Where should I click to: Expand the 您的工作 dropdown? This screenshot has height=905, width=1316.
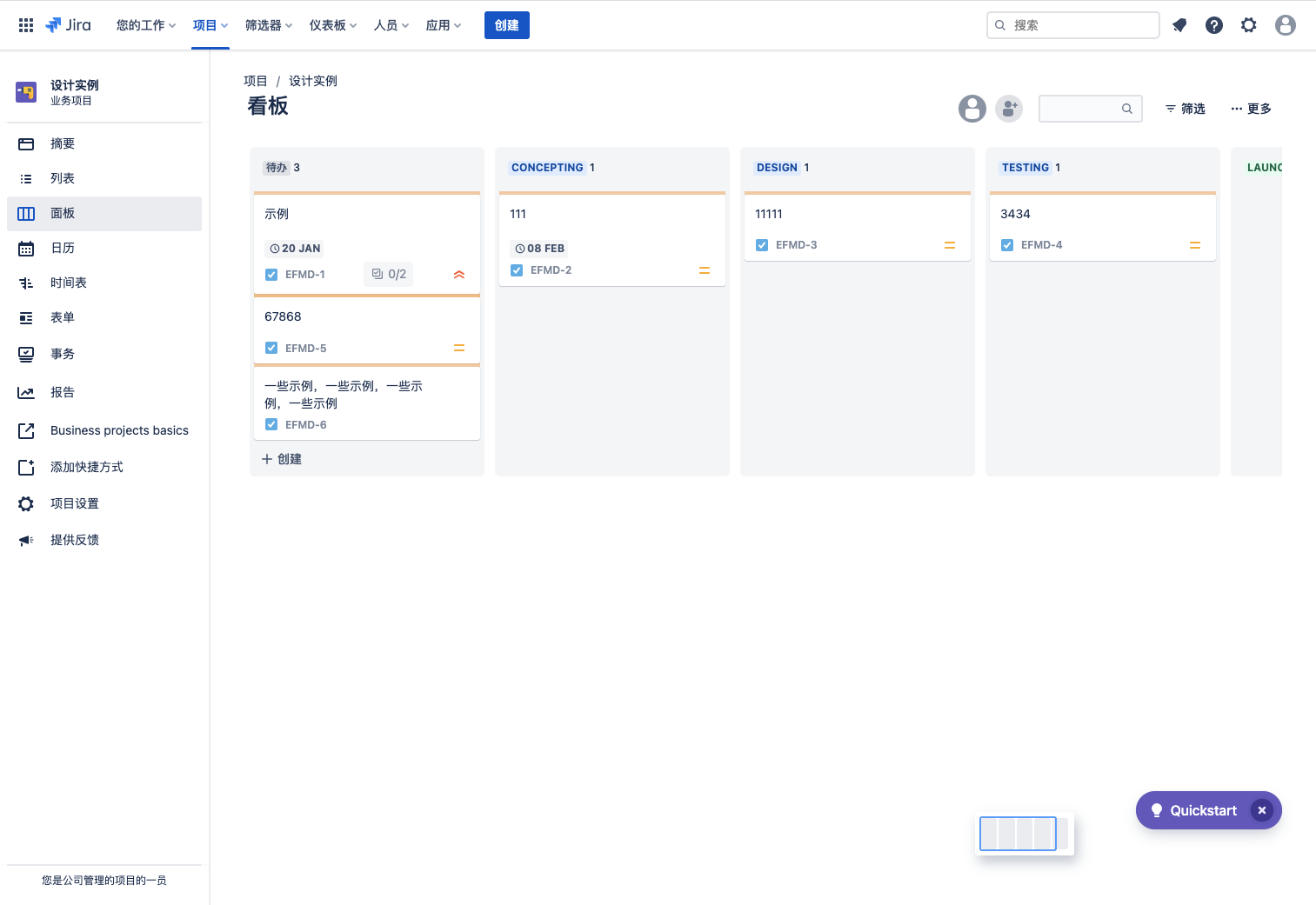click(x=146, y=25)
